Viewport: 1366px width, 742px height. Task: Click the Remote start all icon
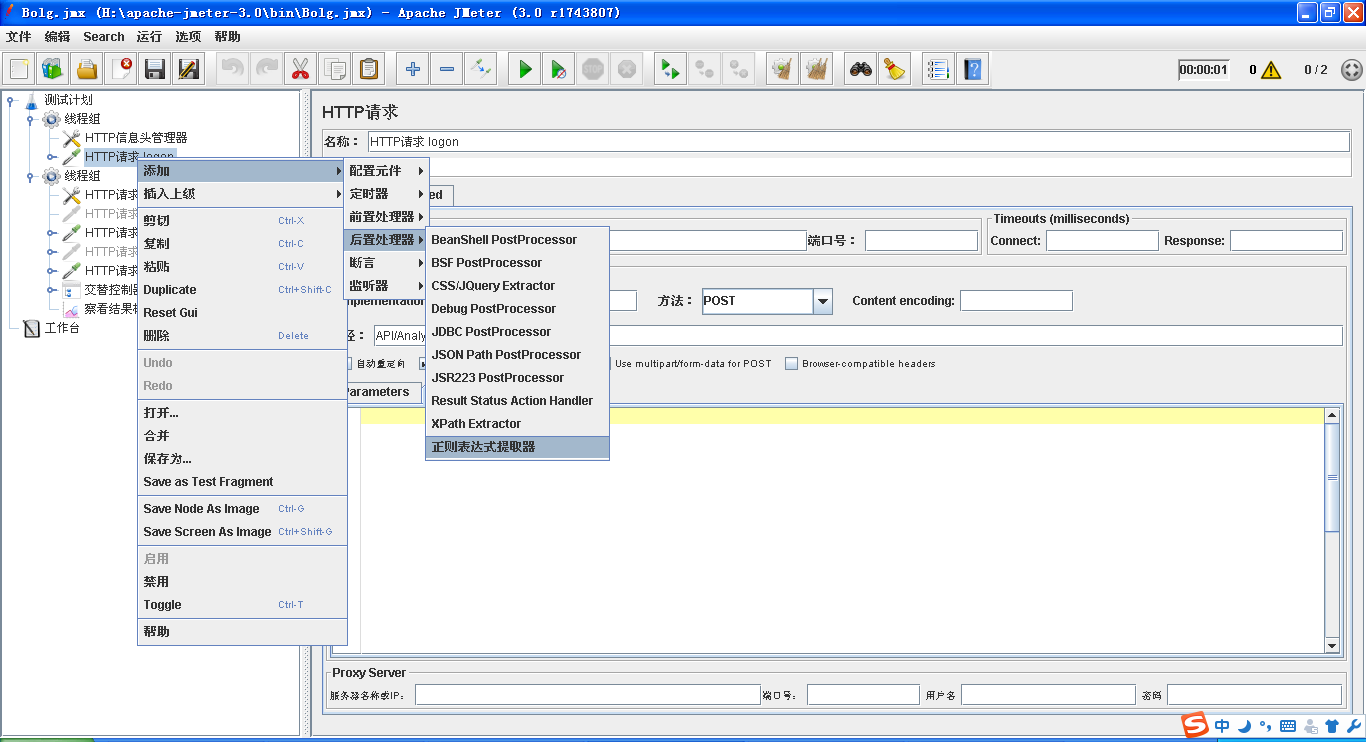[669, 69]
